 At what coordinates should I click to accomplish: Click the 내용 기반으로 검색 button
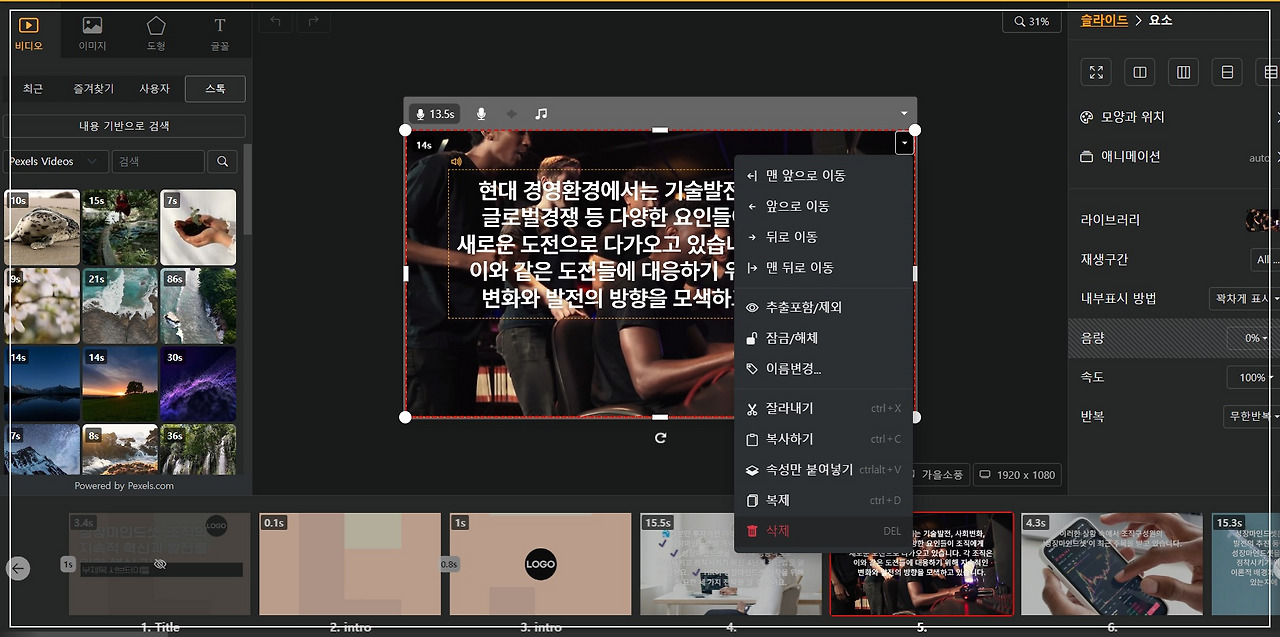pos(125,126)
